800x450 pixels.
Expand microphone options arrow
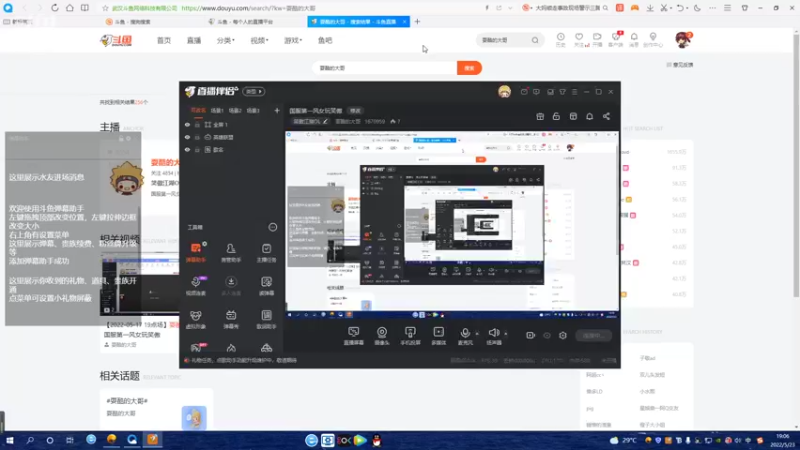coord(477,334)
